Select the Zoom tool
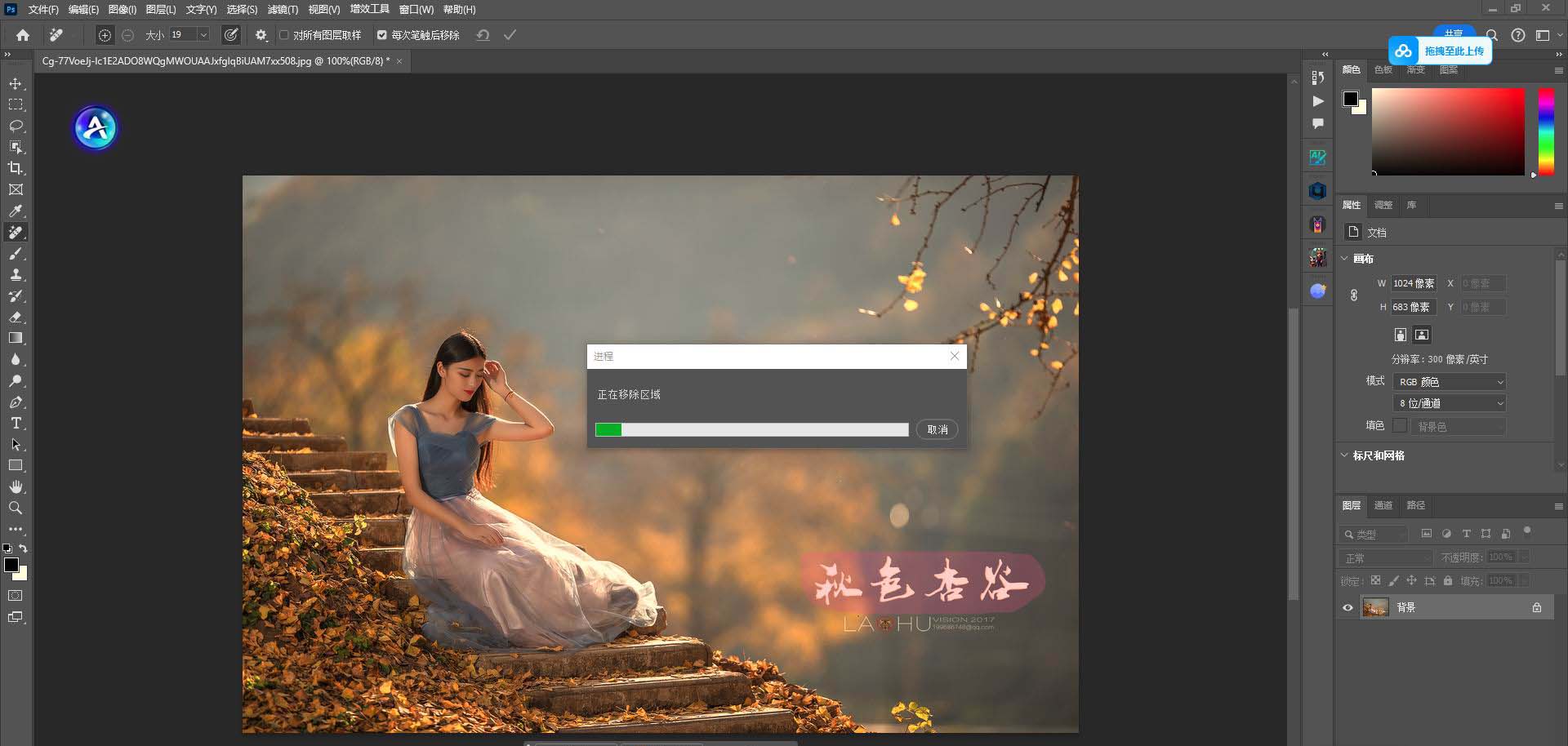The height and width of the screenshot is (746, 1568). point(16,508)
